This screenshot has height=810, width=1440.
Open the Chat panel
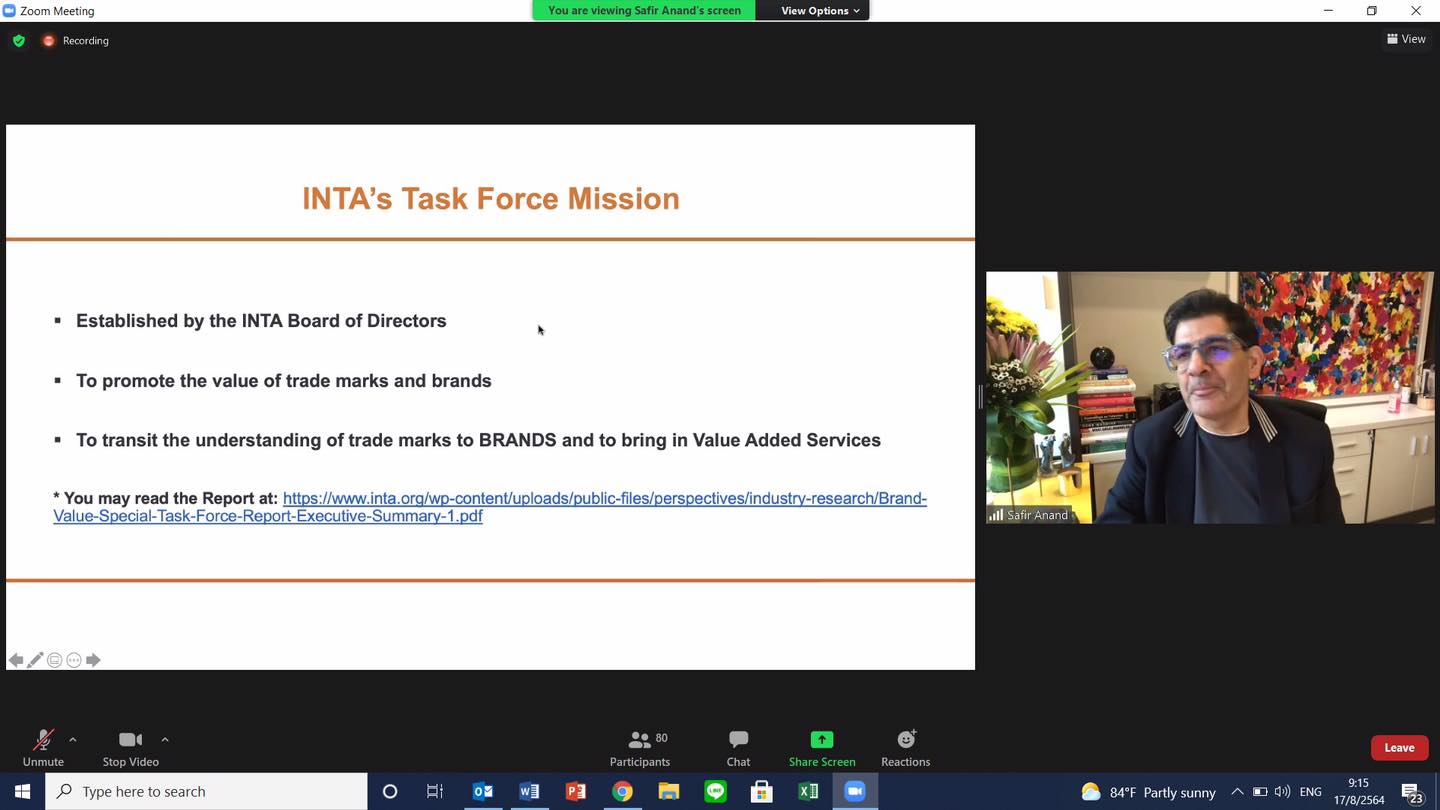pos(738,747)
